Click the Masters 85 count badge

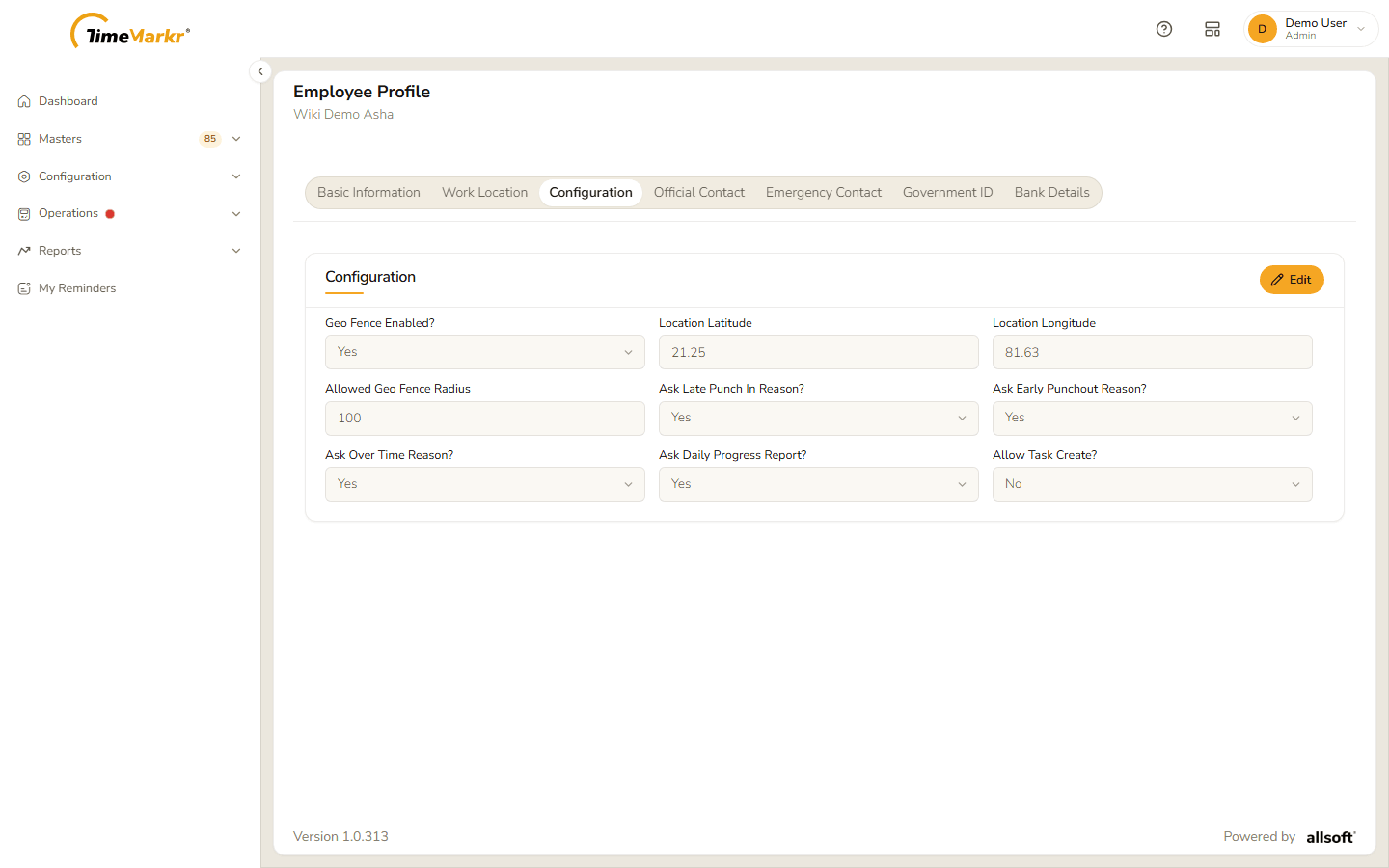tap(210, 139)
